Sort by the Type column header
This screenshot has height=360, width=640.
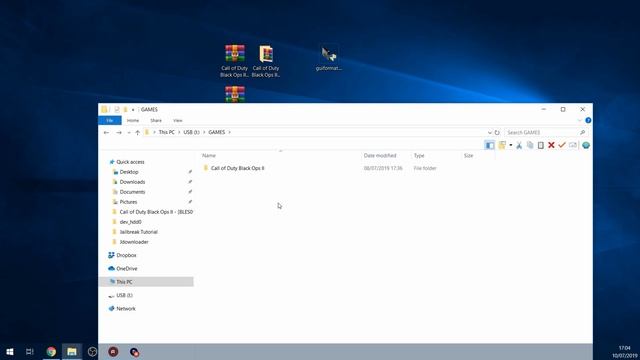pyautogui.click(x=419, y=156)
